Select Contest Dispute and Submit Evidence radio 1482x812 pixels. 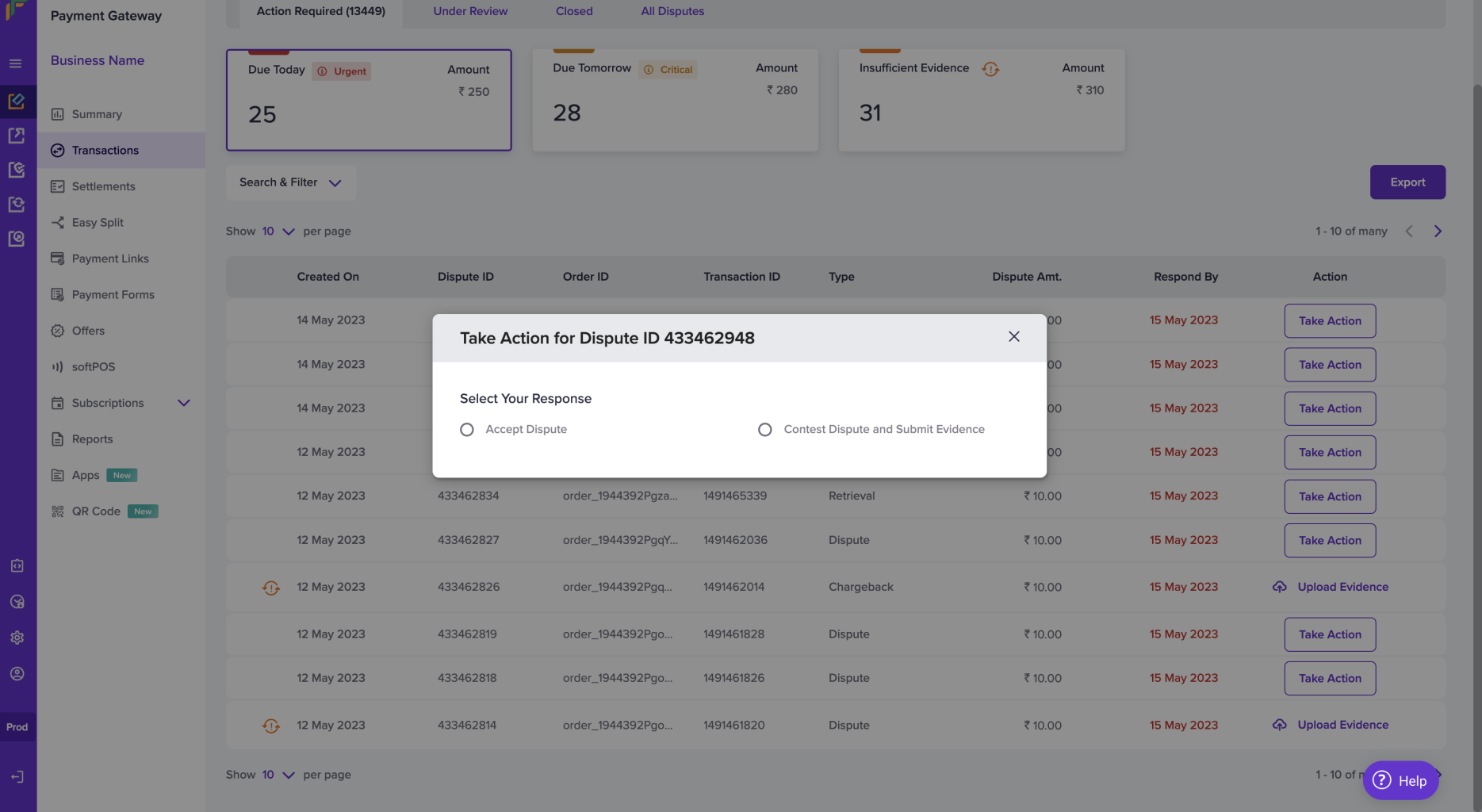pos(764,430)
